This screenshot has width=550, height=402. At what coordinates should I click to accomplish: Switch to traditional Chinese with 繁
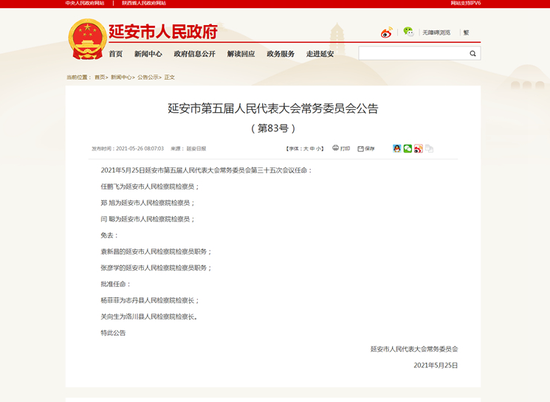tap(466, 33)
